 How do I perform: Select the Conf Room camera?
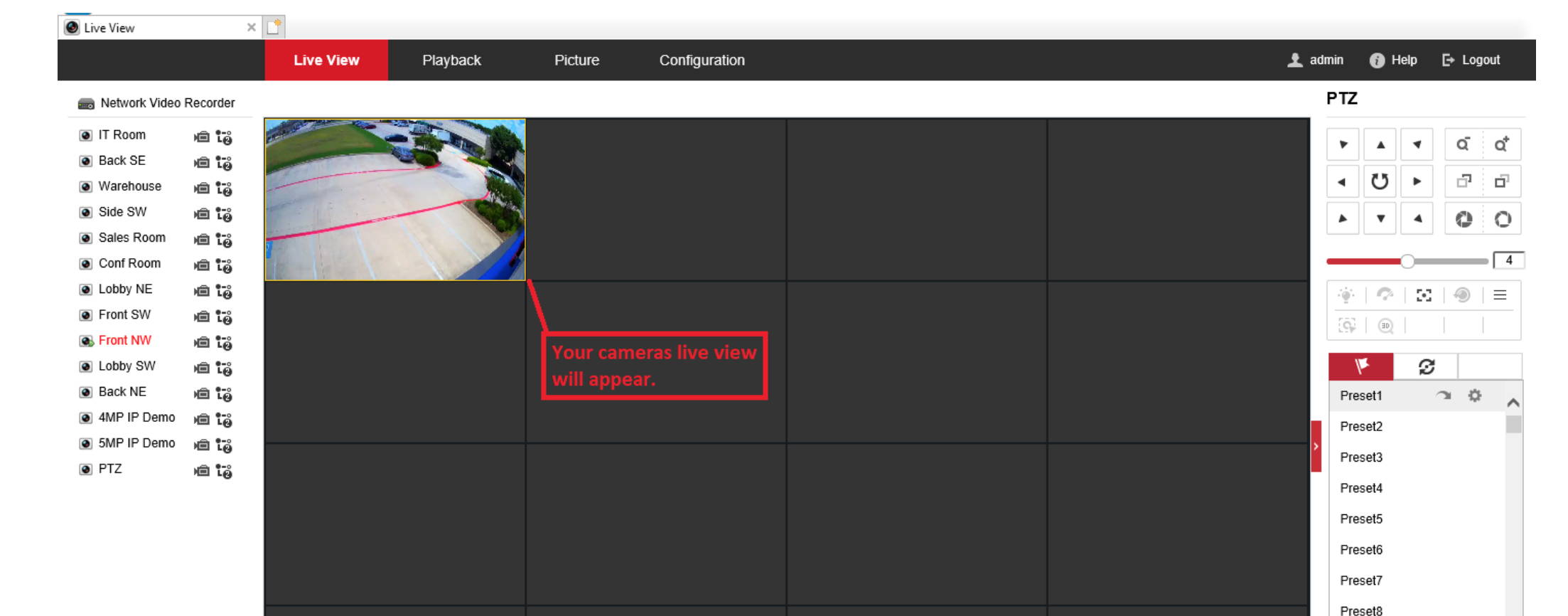[x=129, y=263]
